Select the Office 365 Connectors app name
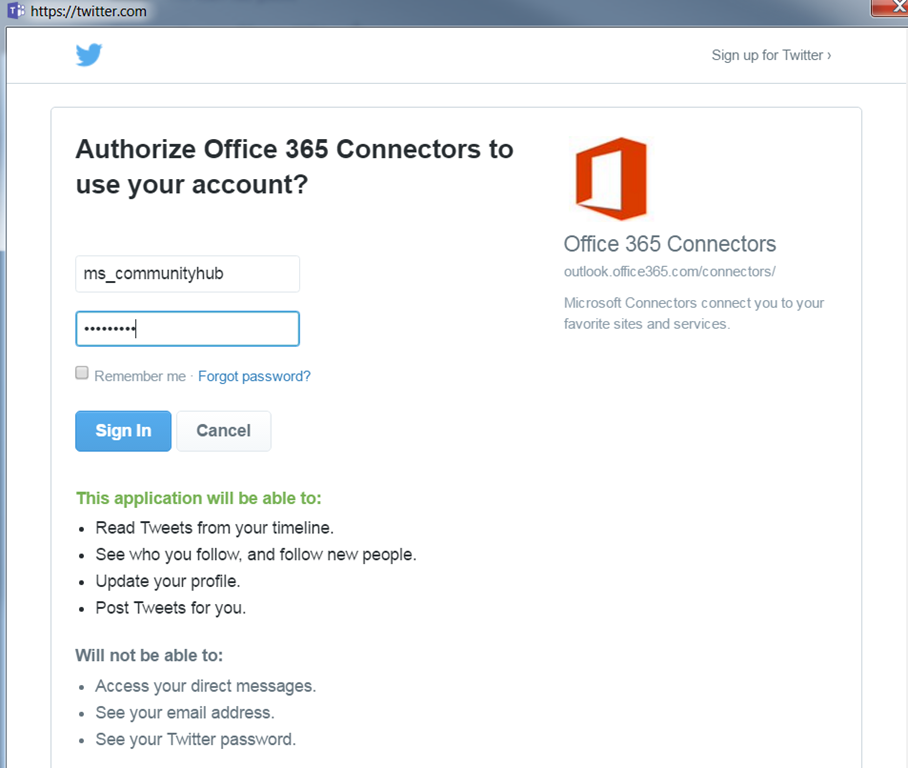 click(x=669, y=244)
